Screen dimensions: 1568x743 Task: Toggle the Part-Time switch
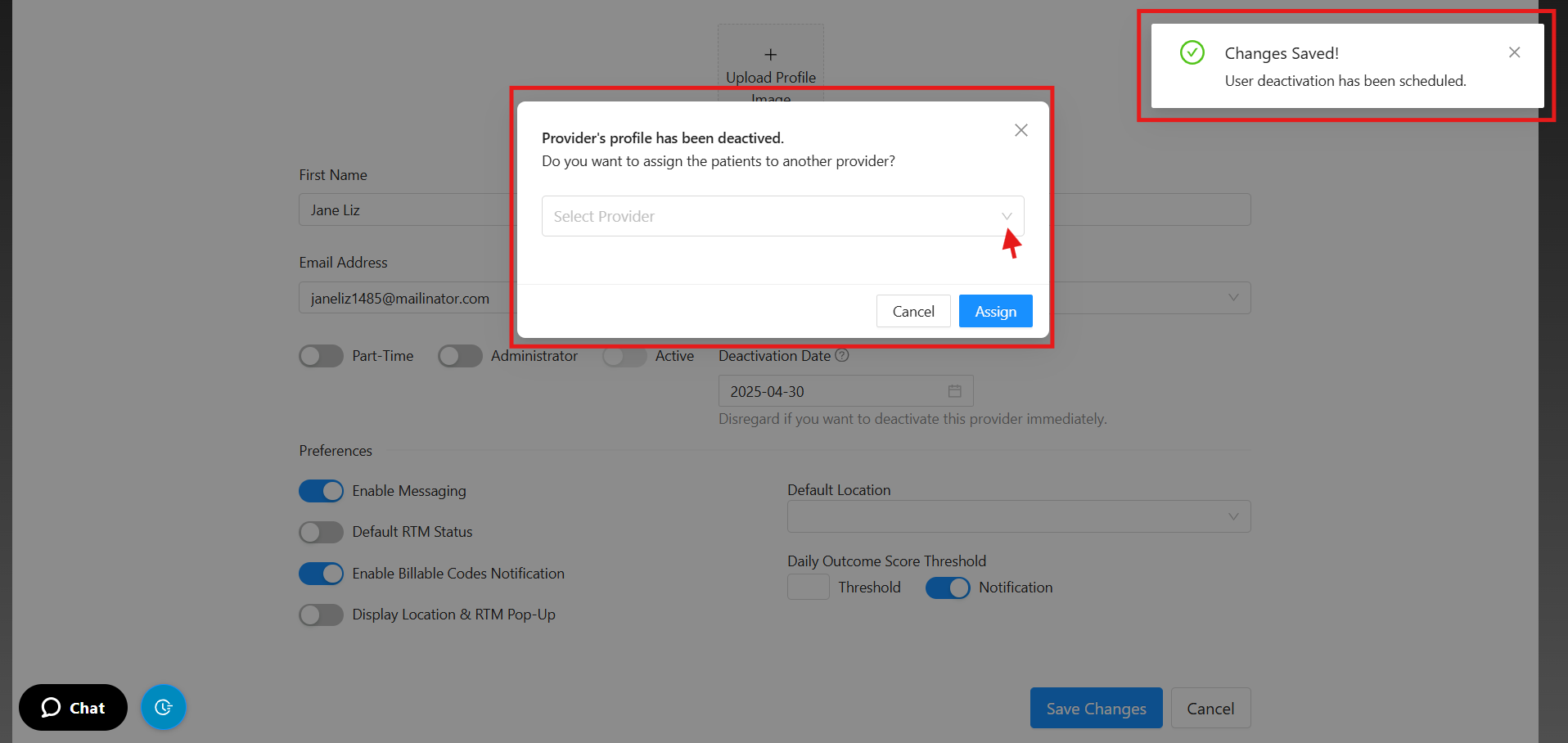(321, 356)
